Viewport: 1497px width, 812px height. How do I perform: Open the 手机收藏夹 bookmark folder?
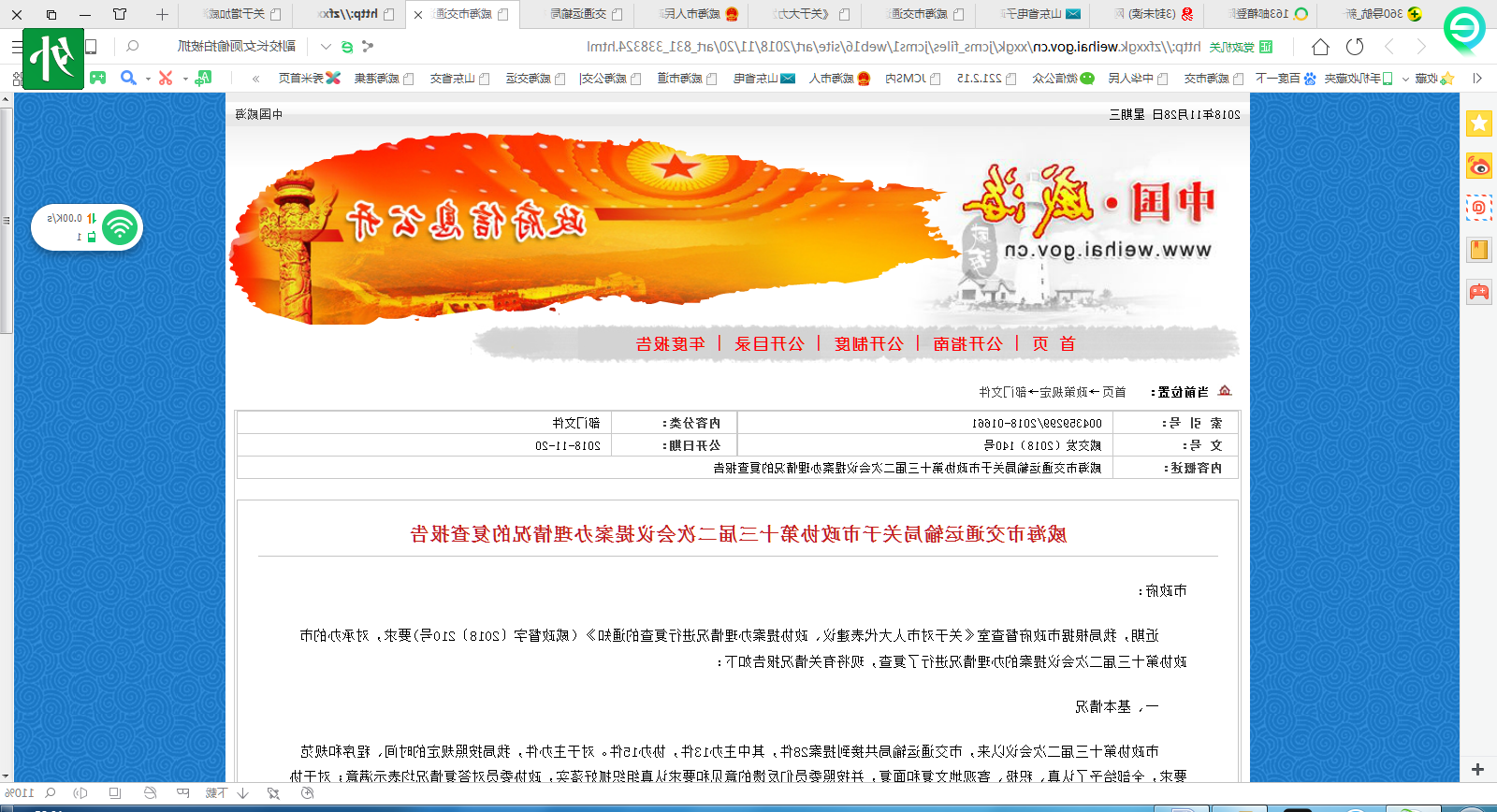coord(1359,79)
